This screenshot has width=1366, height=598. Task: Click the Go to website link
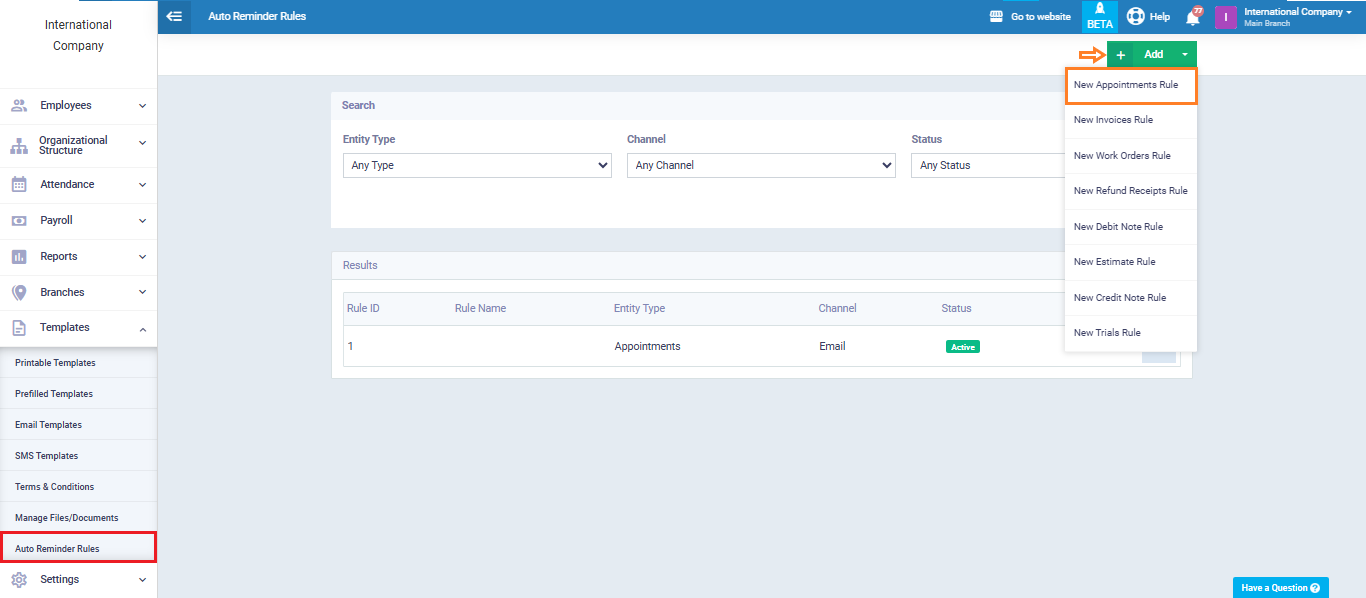point(1030,17)
